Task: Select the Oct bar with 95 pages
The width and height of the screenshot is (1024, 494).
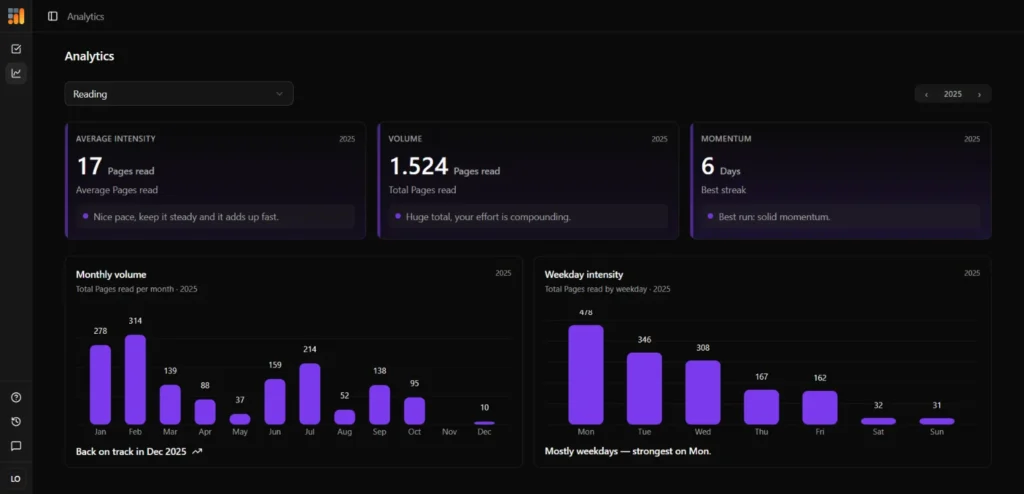Action: coord(414,411)
